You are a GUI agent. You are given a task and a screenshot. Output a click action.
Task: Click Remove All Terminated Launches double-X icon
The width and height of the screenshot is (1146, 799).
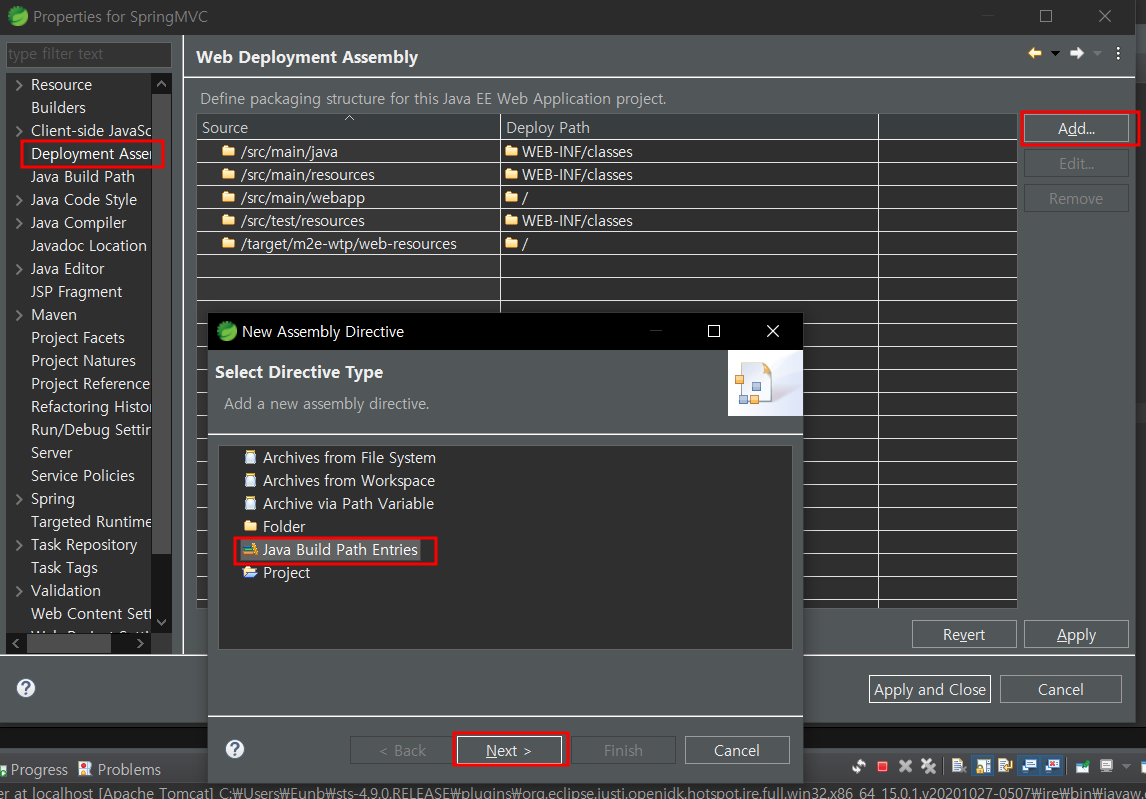(928, 766)
